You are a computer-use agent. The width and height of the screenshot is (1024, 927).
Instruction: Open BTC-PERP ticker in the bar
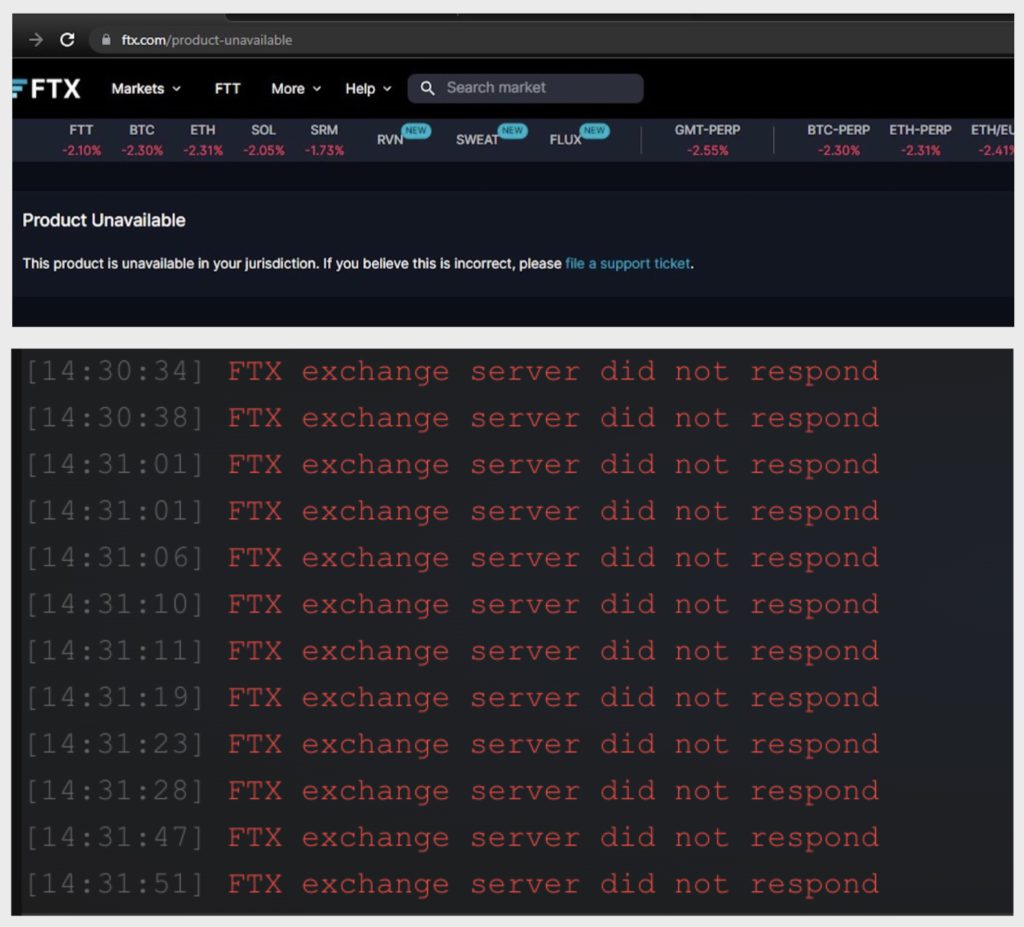point(839,140)
